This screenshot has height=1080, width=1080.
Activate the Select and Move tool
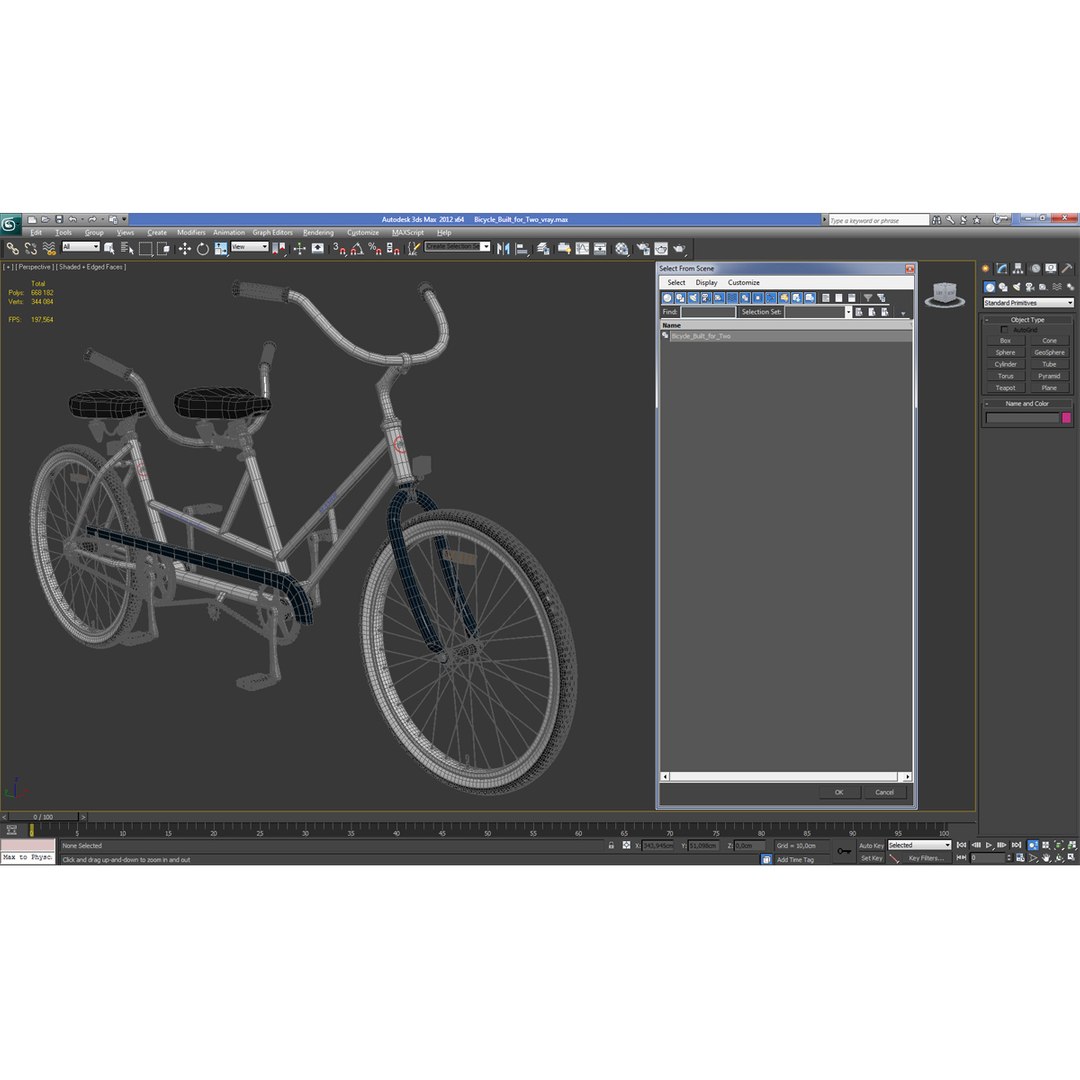coord(185,249)
